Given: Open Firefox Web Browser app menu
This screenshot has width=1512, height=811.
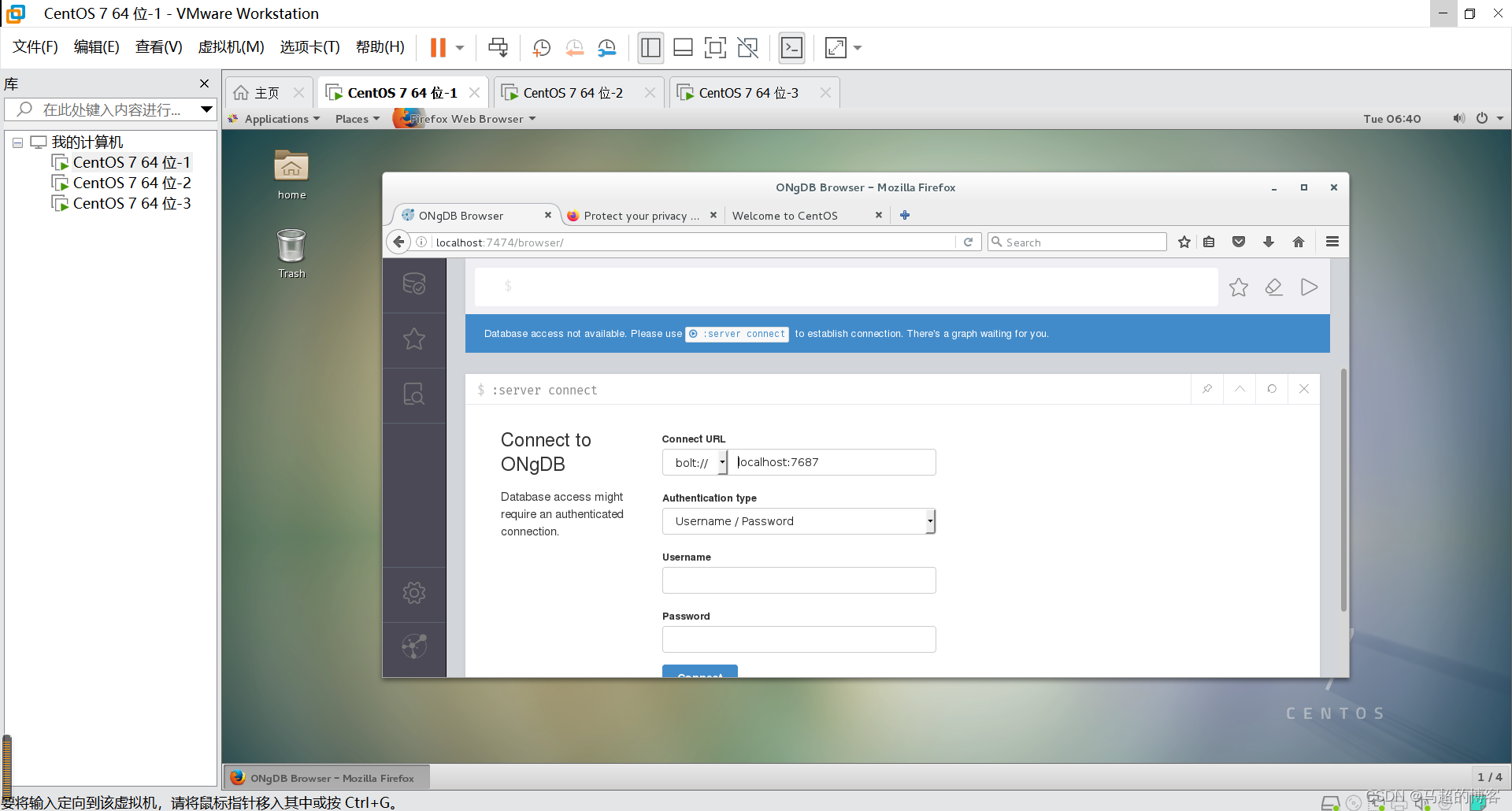Looking at the screenshot, I should point(465,119).
